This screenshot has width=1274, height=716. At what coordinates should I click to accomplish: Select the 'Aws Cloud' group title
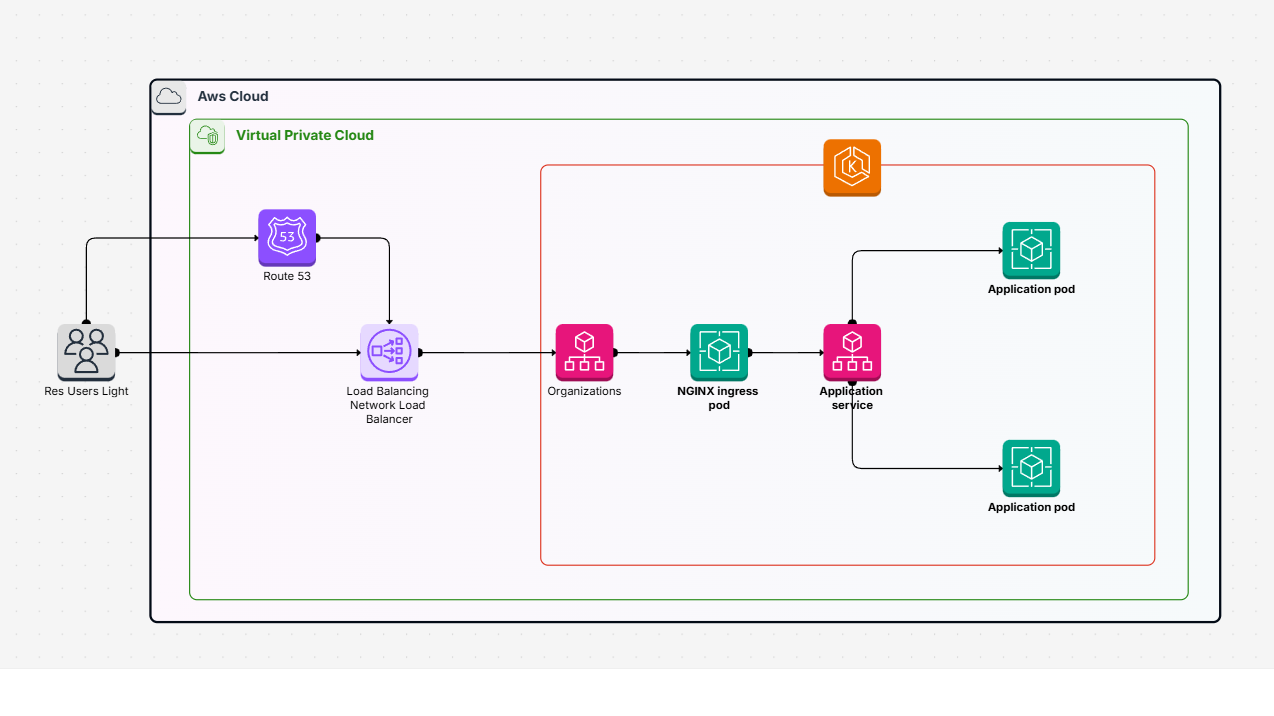pyautogui.click(x=233, y=97)
